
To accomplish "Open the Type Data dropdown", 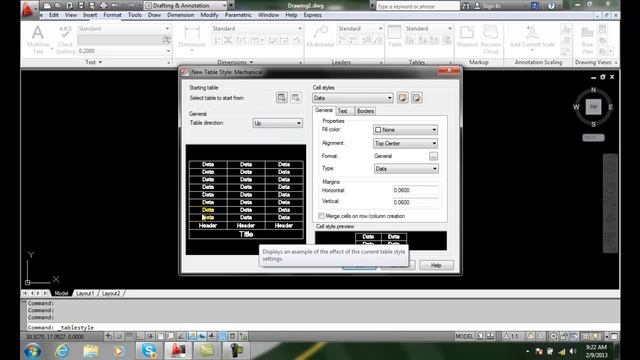I will (406, 169).
